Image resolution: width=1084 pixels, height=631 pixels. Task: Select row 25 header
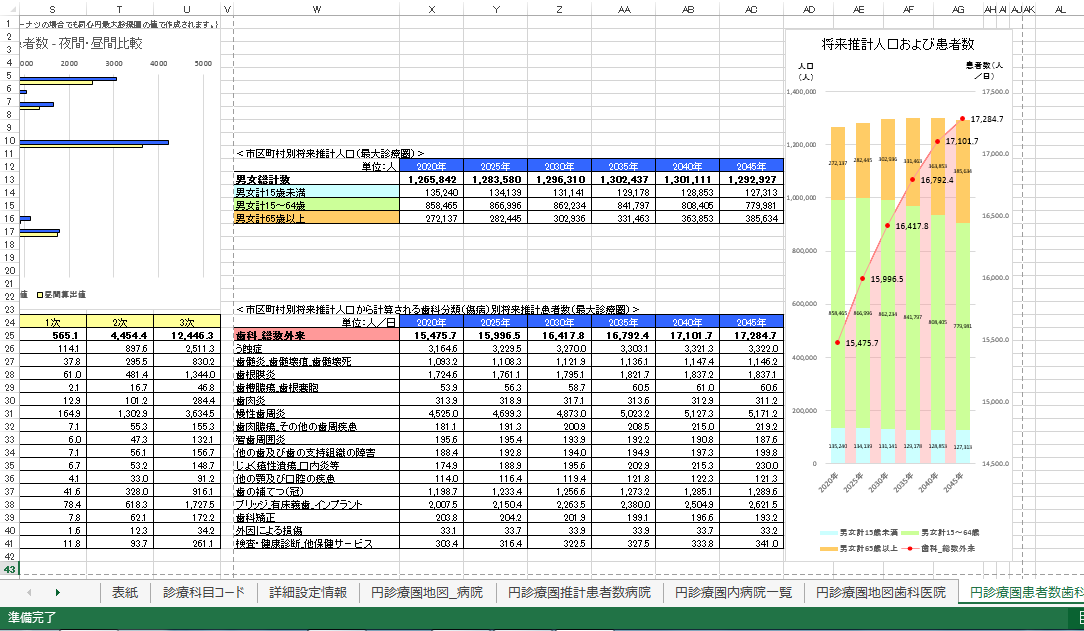point(10,335)
